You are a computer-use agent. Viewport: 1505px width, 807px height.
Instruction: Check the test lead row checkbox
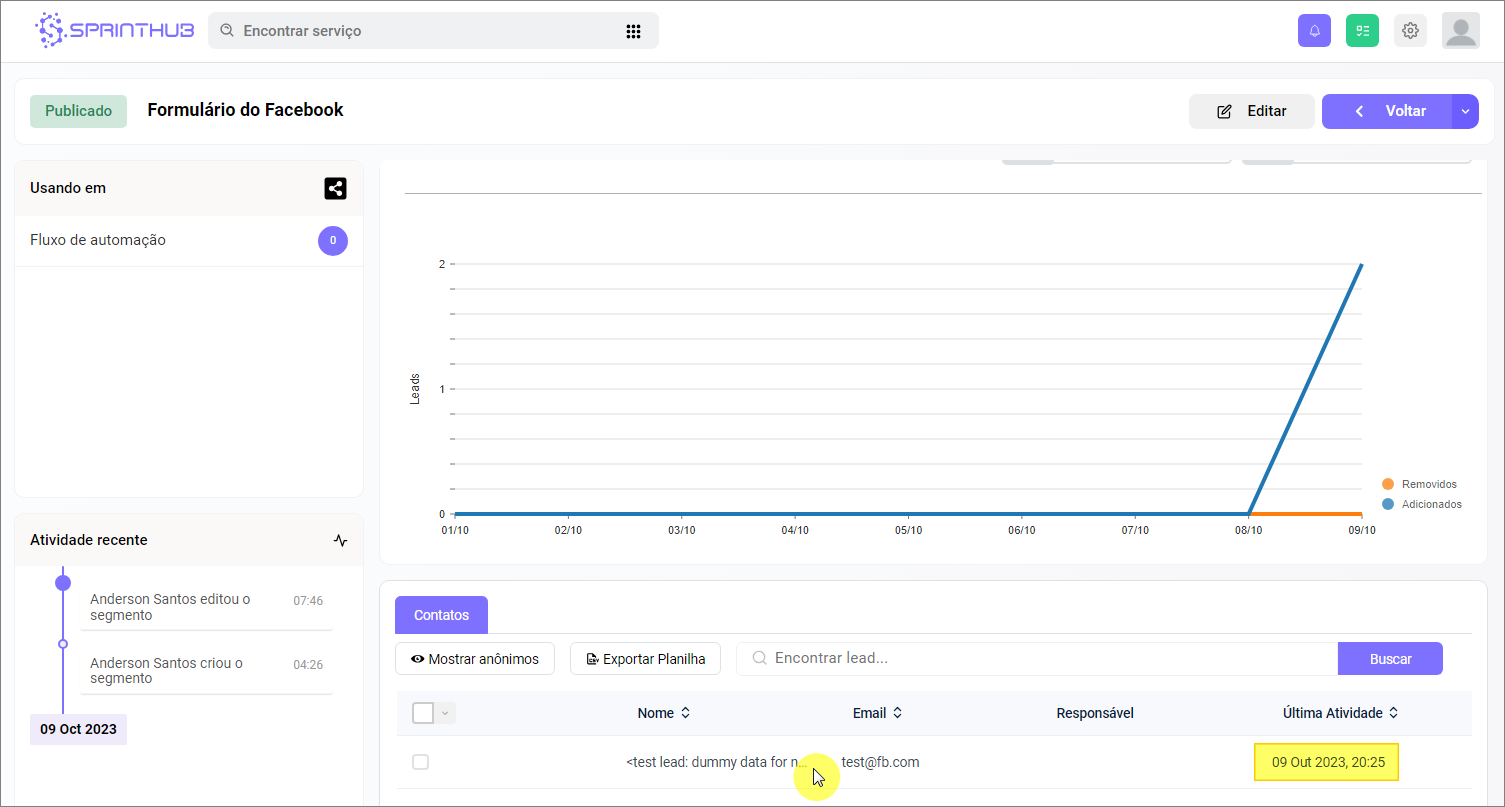pyautogui.click(x=421, y=762)
